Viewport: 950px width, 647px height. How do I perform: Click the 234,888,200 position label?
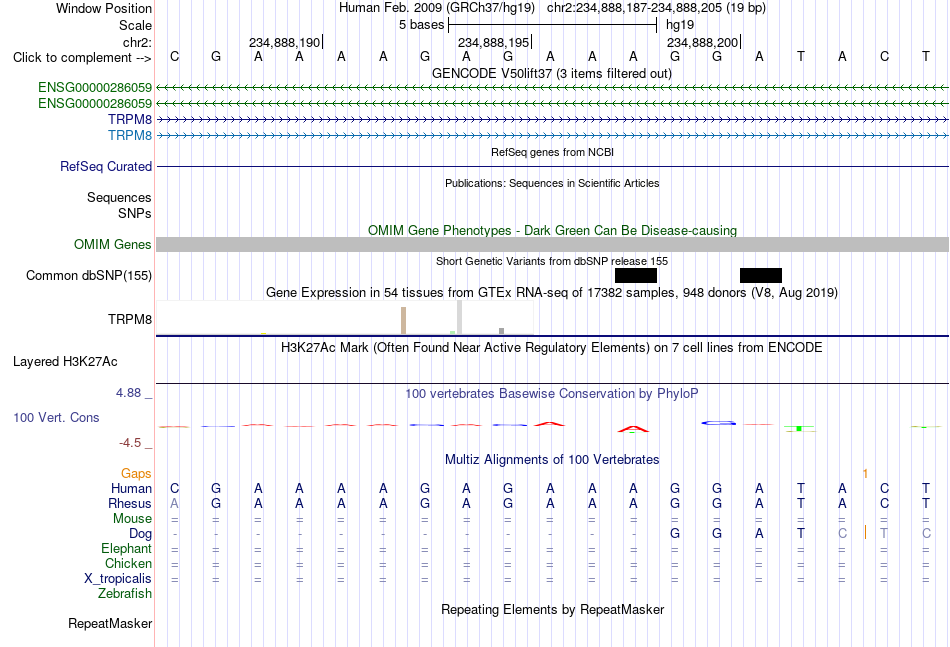pos(702,42)
